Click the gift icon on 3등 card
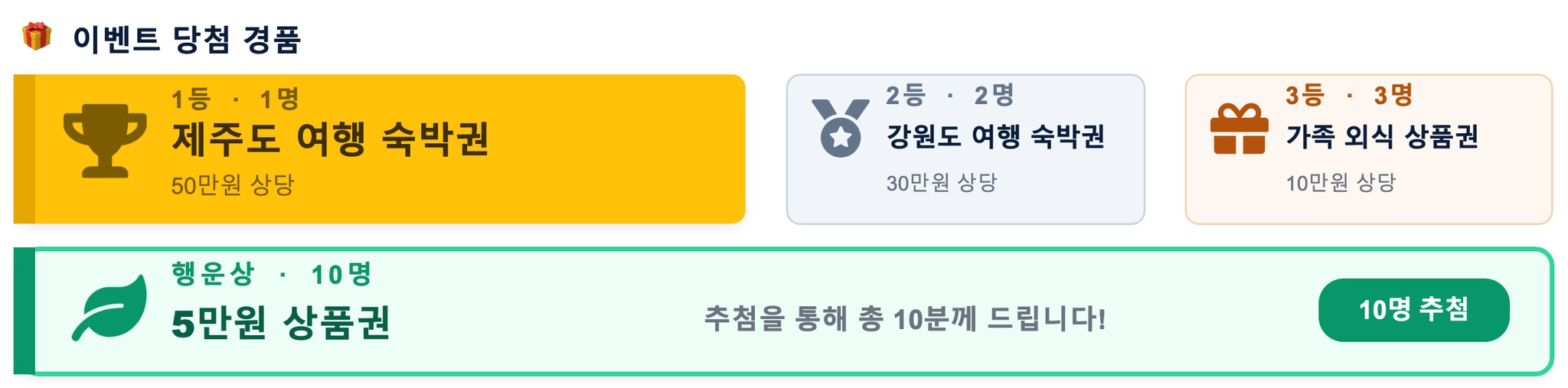This screenshot has width=1568, height=388. click(1239, 129)
